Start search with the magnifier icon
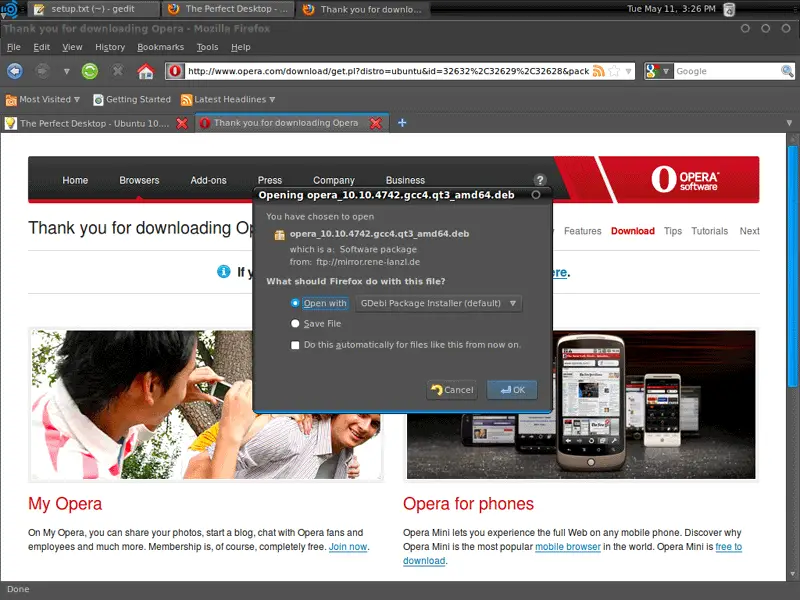The height and width of the screenshot is (600, 800). pyautogui.click(x=787, y=71)
